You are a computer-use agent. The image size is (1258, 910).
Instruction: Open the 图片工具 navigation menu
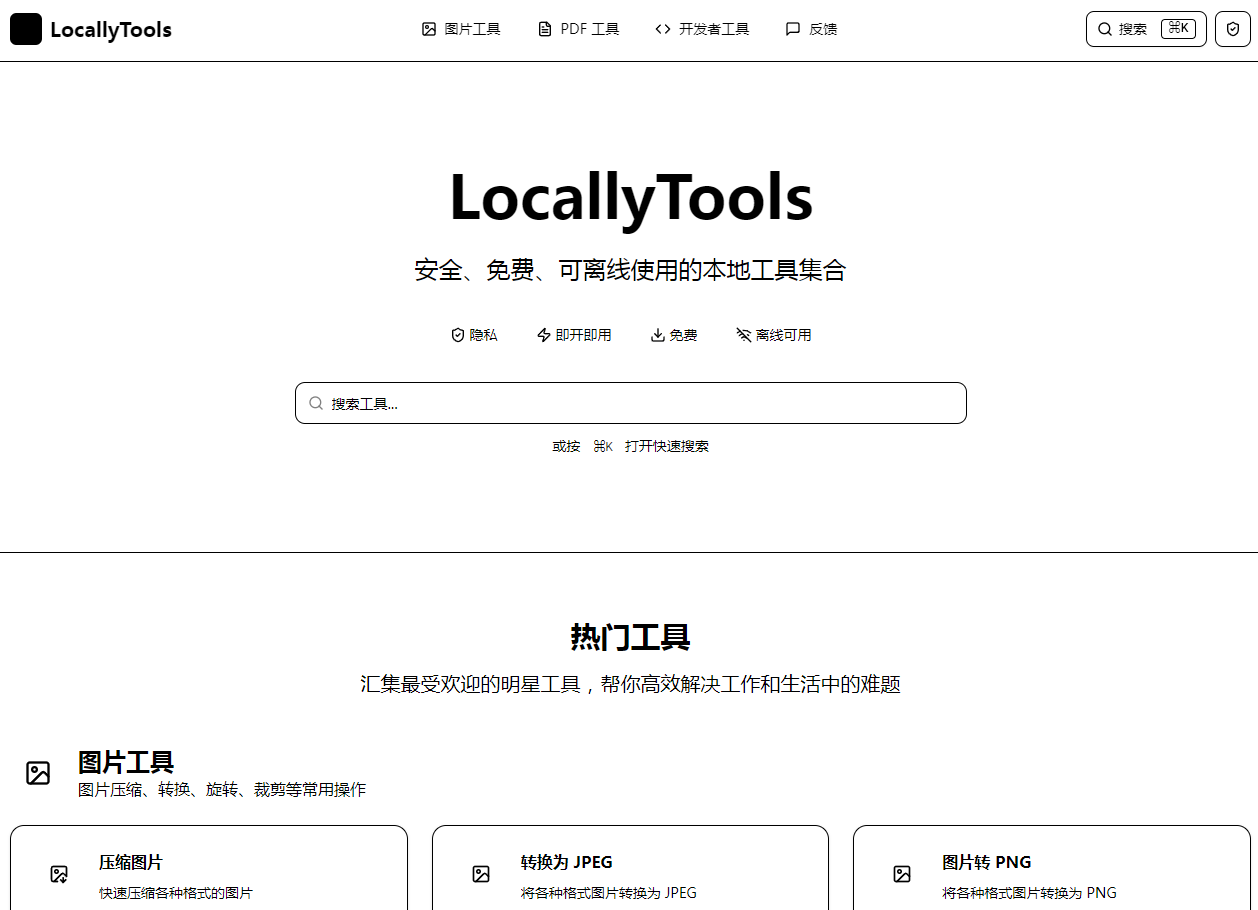[461, 29]
